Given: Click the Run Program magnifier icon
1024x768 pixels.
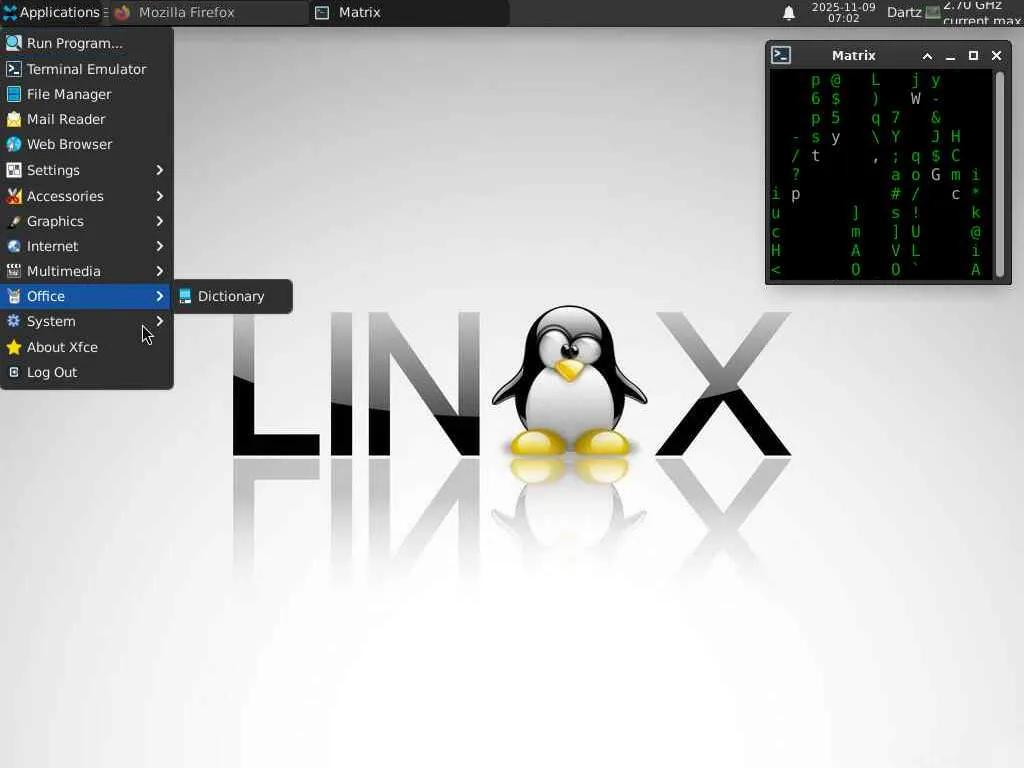Looking at the screenshot, I should click(x=14, y=43).
